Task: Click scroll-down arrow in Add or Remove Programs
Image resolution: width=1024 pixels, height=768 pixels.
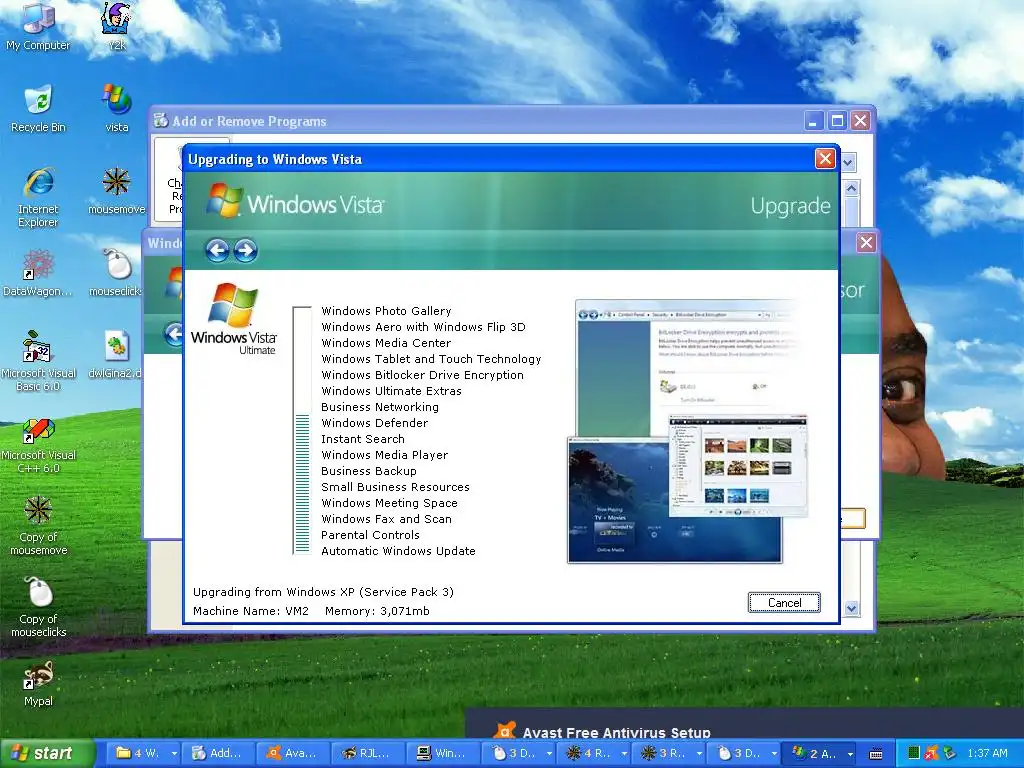Action: pos(851,608)
